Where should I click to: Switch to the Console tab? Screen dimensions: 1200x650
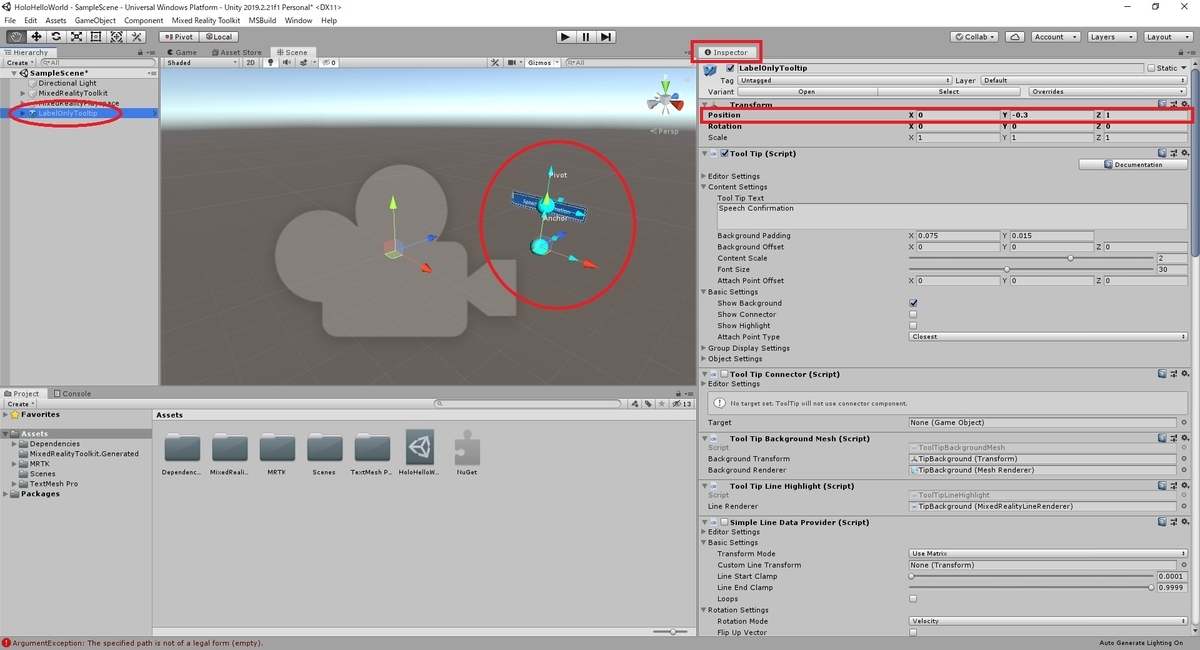click(73, 394)
